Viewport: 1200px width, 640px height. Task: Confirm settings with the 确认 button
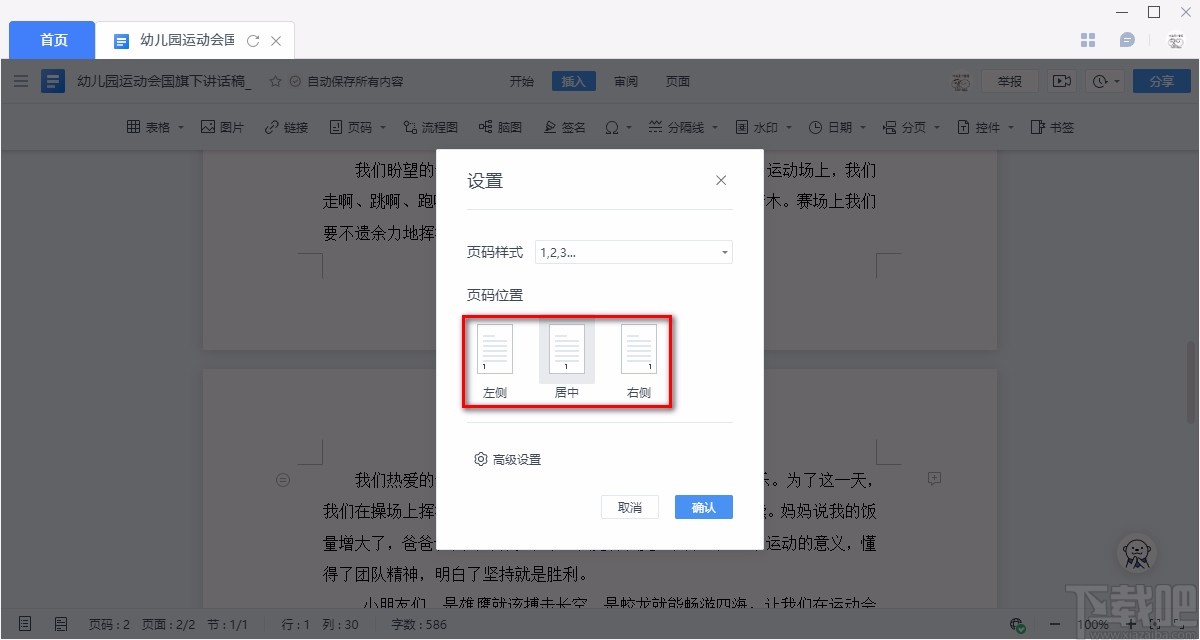pyautogui.click(x=704, y=507)
